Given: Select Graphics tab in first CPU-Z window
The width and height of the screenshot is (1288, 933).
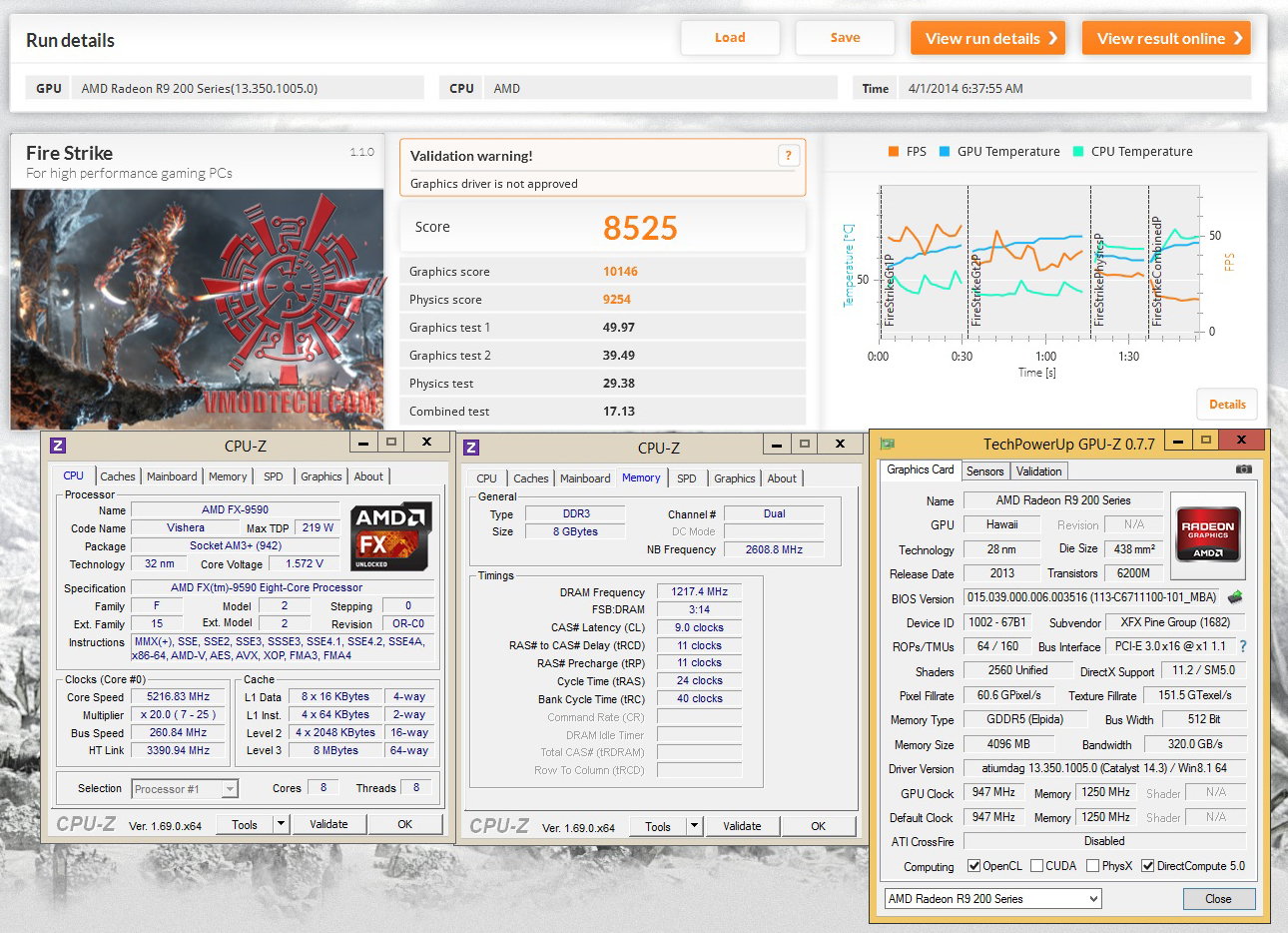Looking at the screenshot, I should click(322, 476).
